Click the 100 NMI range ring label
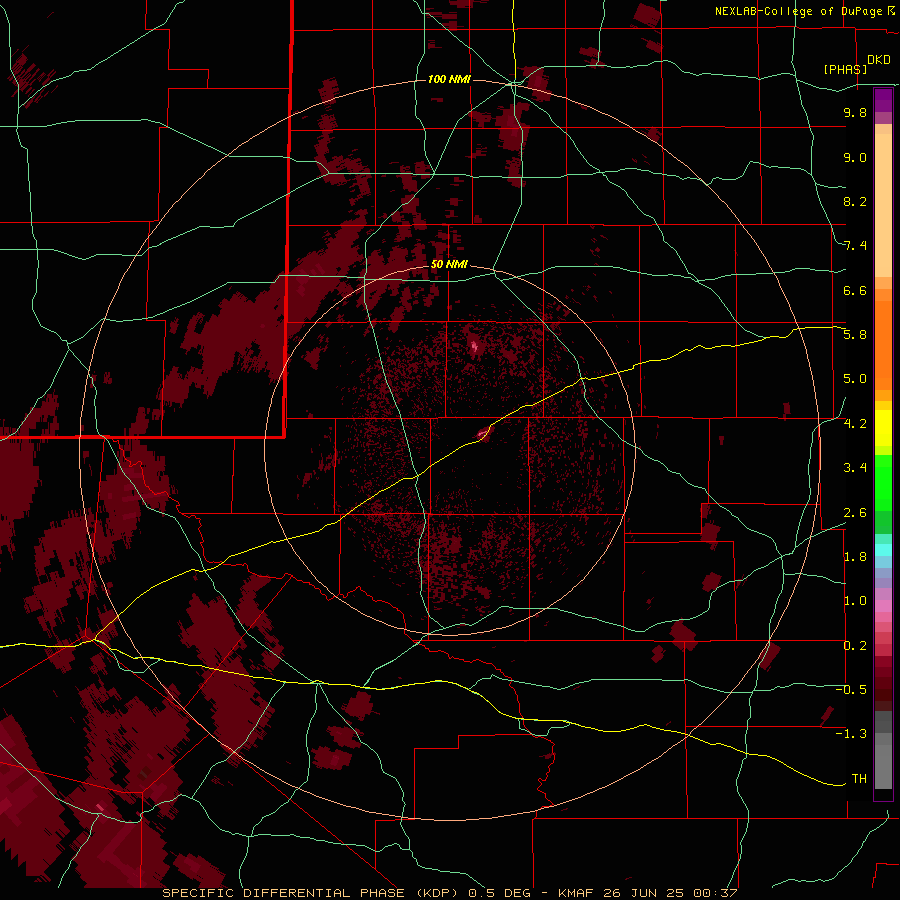 pos(449,79)
